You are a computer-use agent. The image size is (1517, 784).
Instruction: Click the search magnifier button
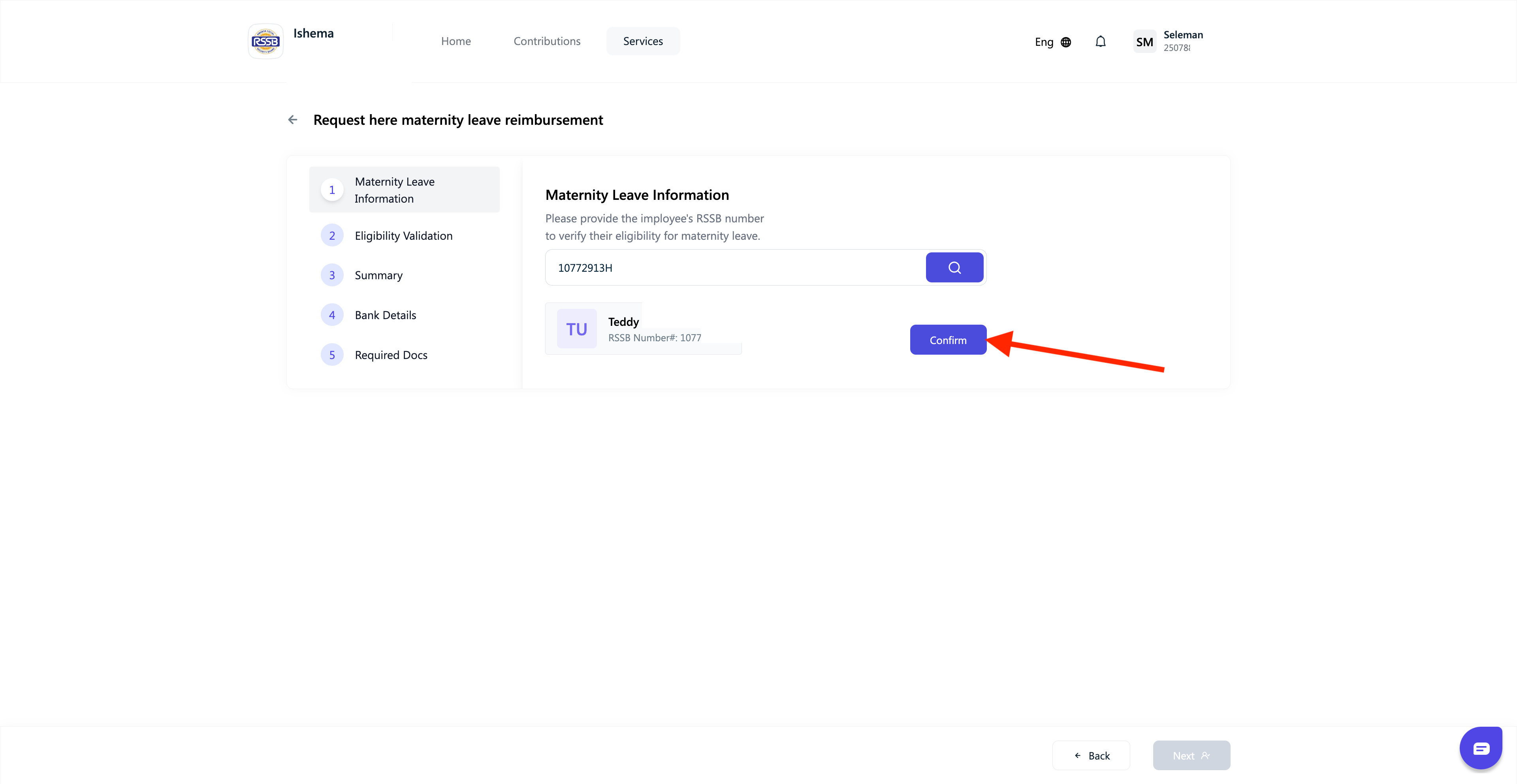954,268
